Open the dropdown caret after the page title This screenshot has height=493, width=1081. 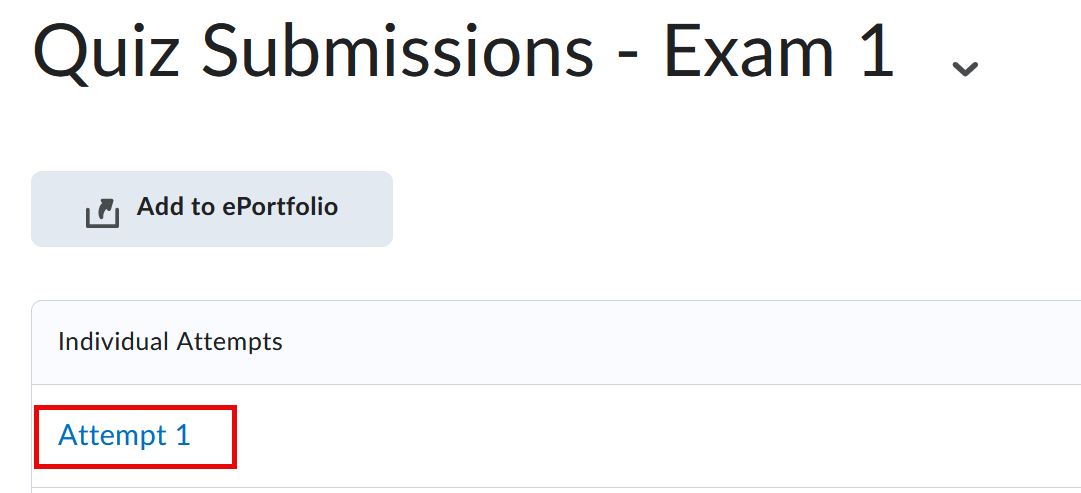[x=964, y=68]
